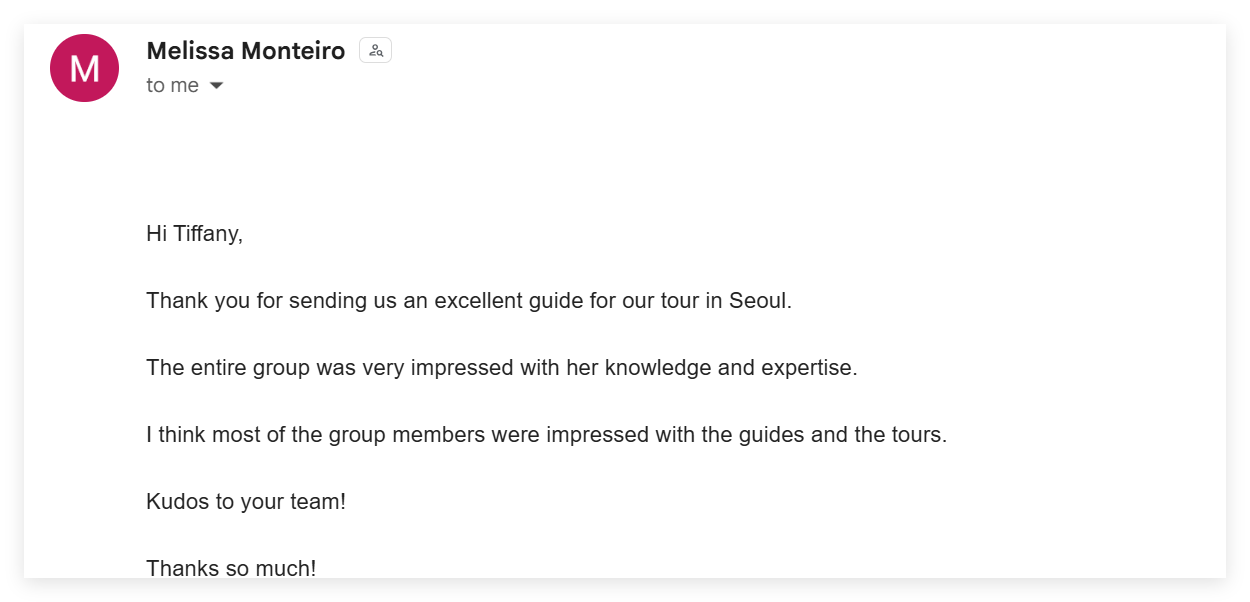Click the sender name Melissa Monteiro
This screenshot has width=1250, height=602.
245,51
